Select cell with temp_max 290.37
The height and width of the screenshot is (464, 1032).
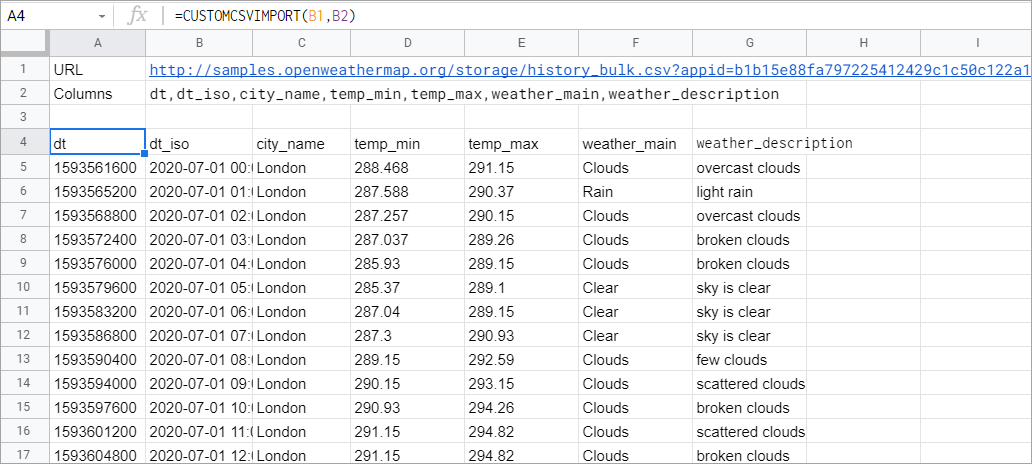point(521,192)
